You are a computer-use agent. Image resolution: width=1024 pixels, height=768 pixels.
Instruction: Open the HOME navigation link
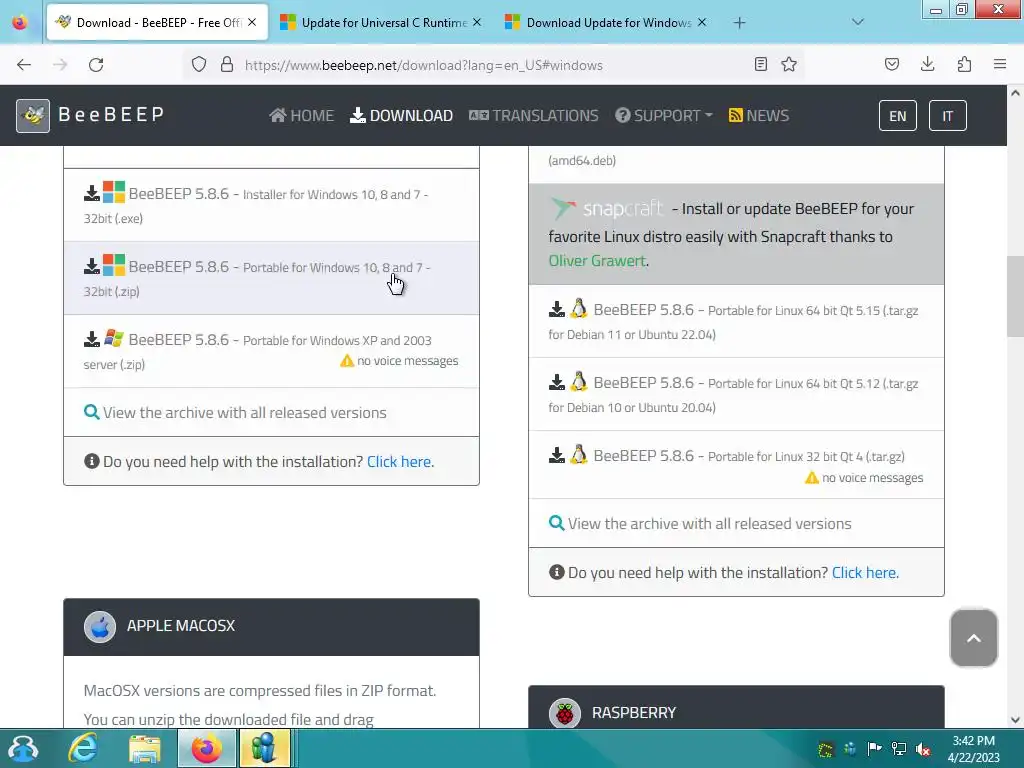(301, 116)
